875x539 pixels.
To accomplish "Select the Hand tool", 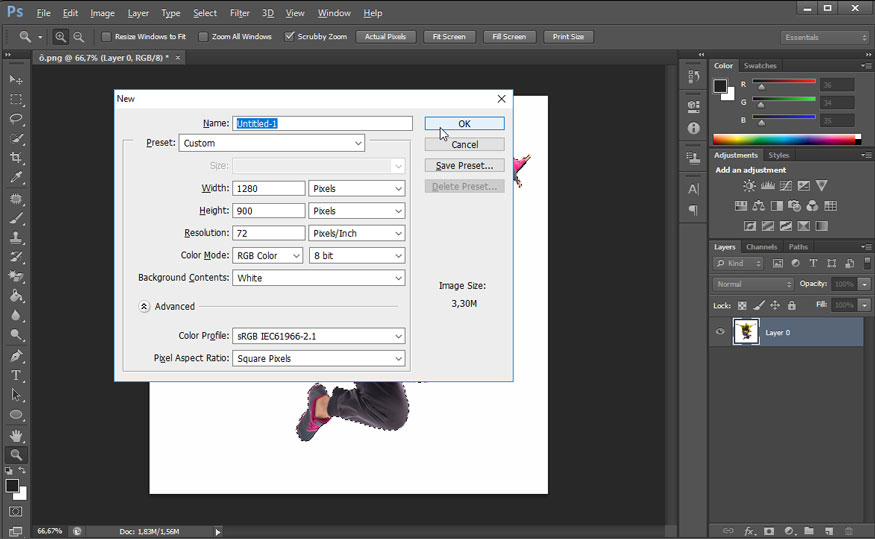I will (16, 435).
